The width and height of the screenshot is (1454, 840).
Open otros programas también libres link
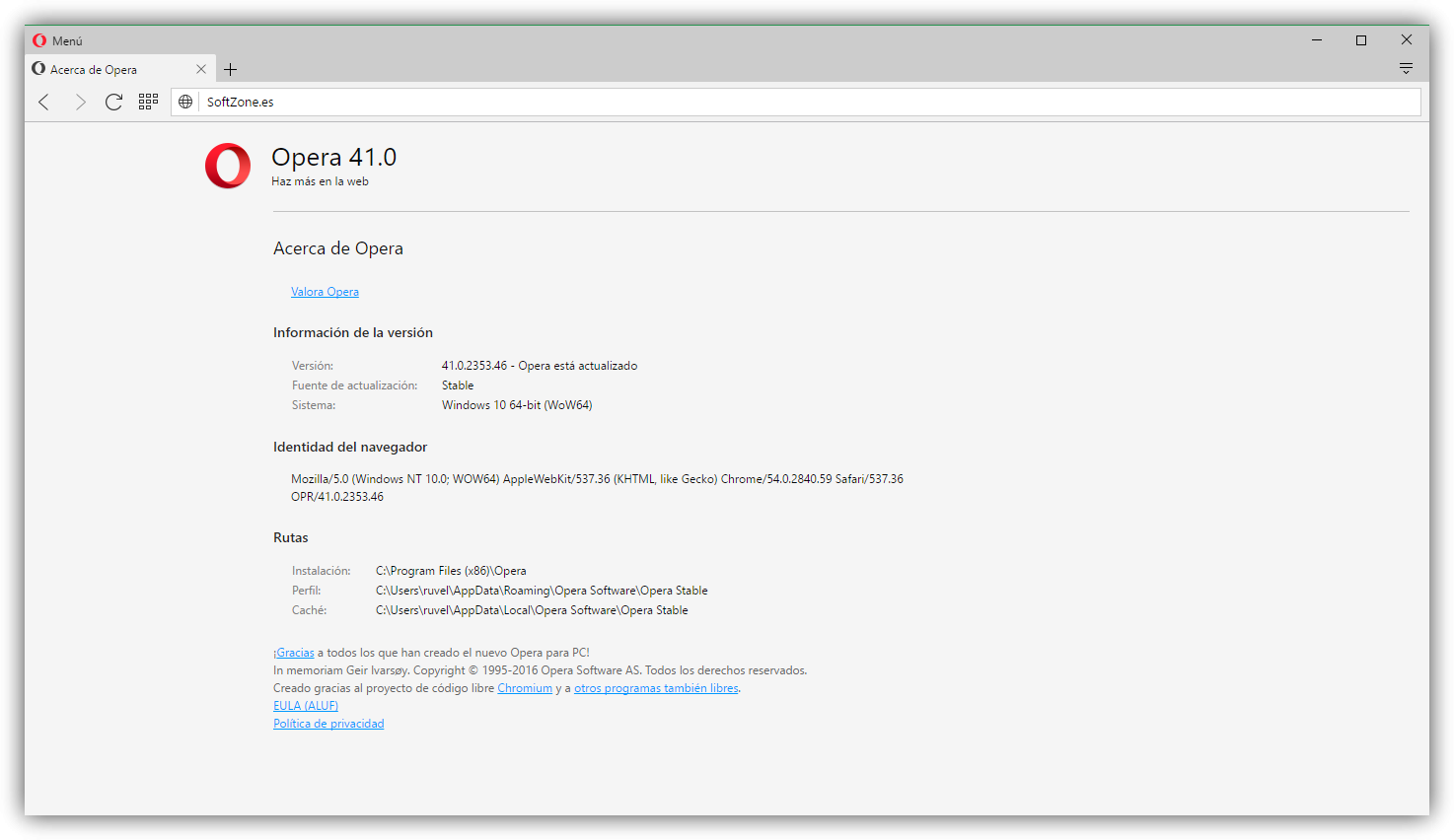(x=656, y=688)
